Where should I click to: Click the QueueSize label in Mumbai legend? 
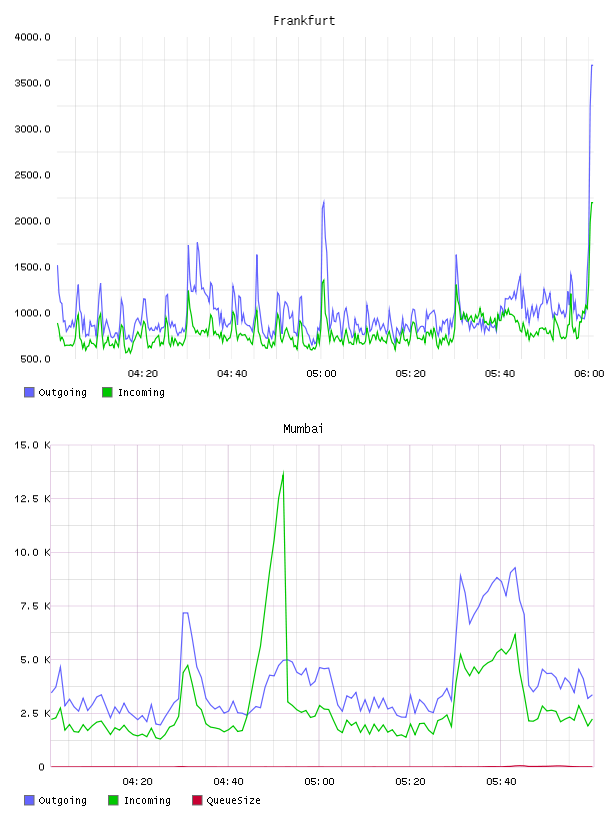pos(233,800)
